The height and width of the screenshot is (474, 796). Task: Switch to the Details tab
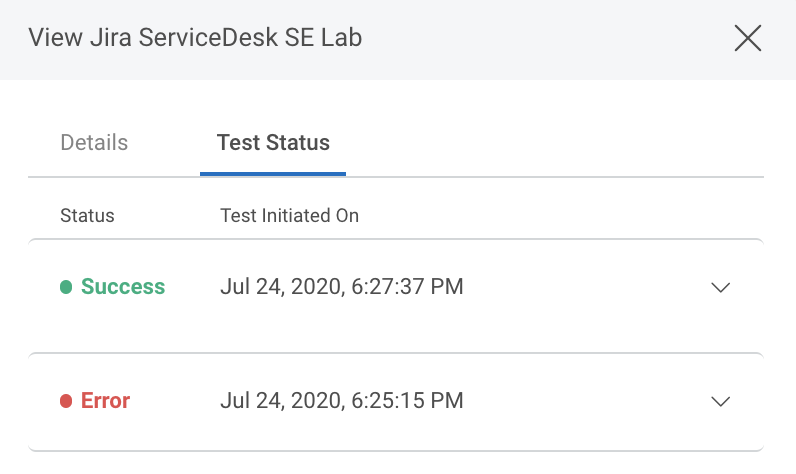click(94, 143)
